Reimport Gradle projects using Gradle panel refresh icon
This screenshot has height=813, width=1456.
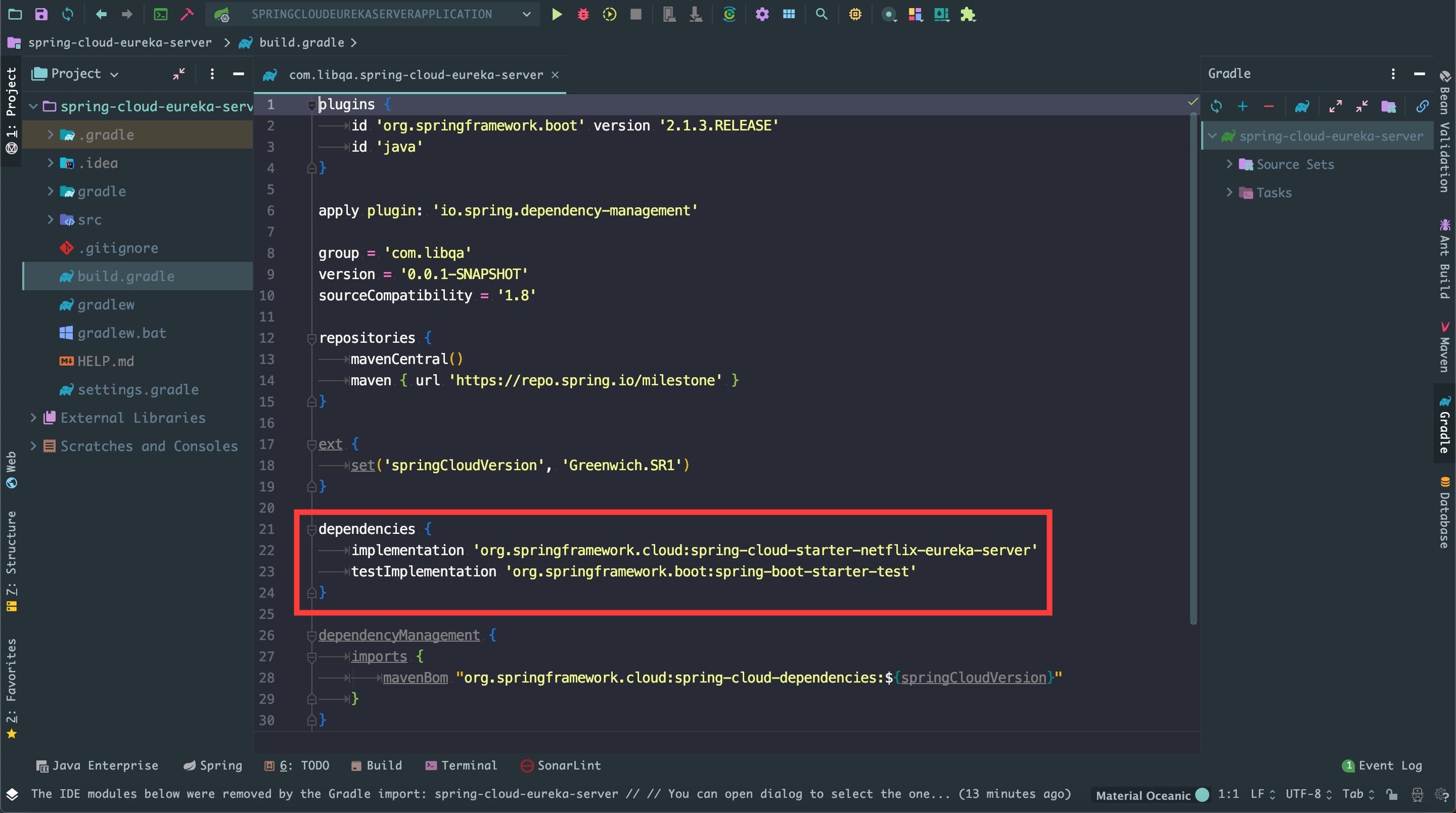click(x=1216, y=106)
